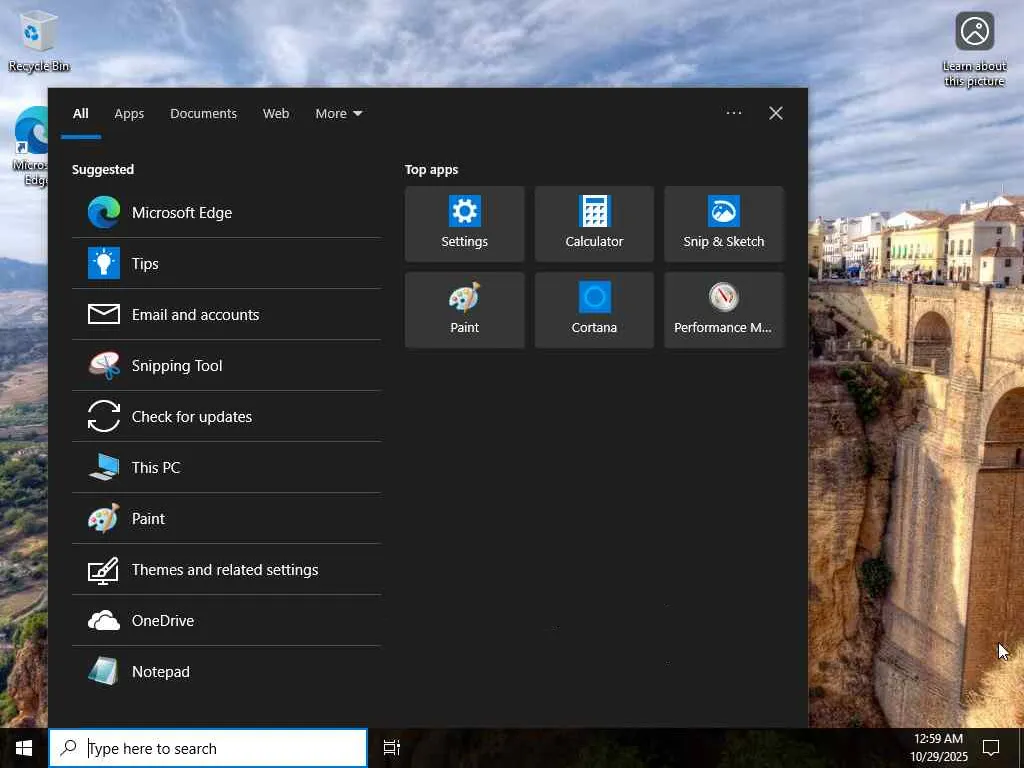Screen dimensions: 1024x768
Task: Open Themes and related settings
Action: click(x=226, y=569)
